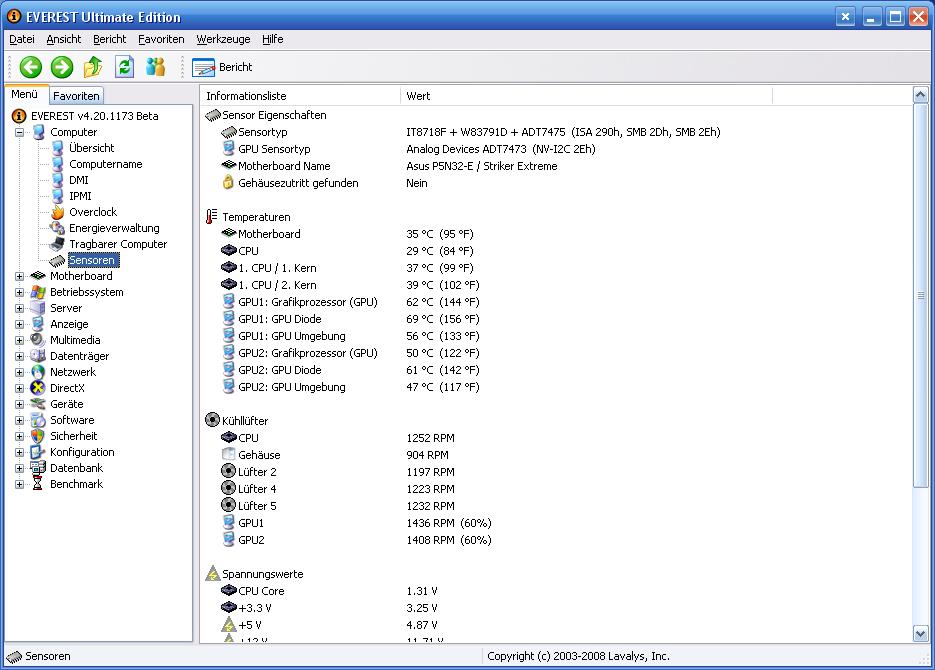Expand the Anzeige tree node
This screenshot has height=670, width=935.
tap(20, 324)
